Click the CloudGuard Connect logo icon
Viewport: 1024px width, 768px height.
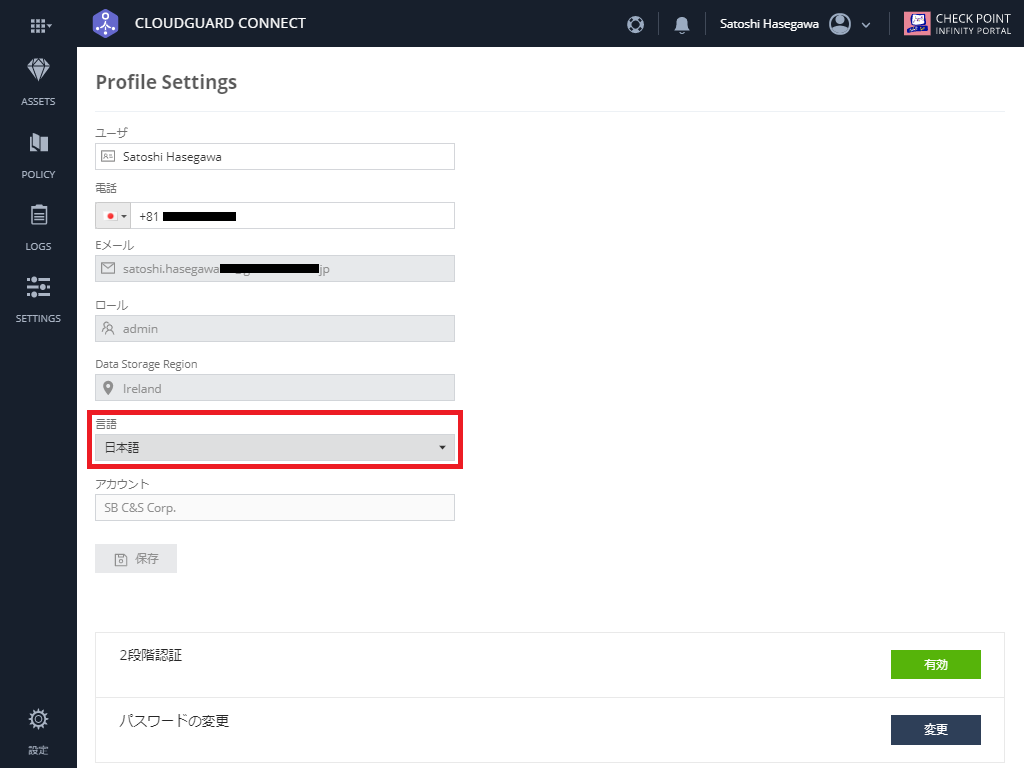click(x=105, y=24)
